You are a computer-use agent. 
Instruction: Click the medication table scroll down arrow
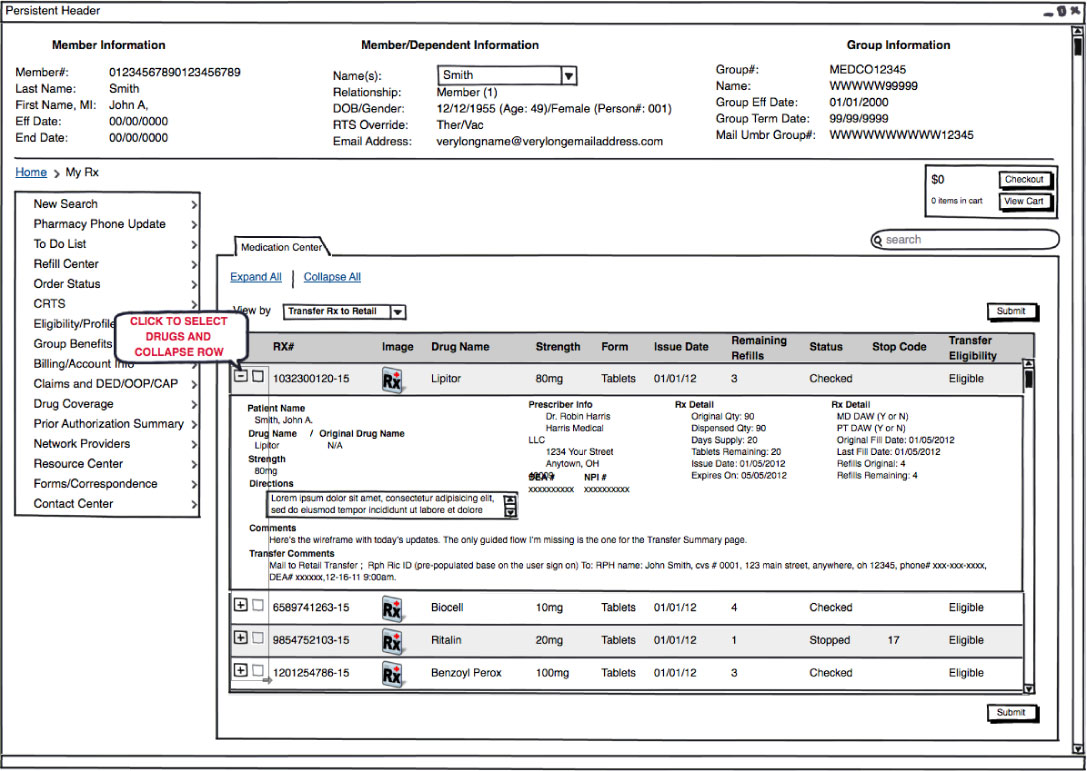tap(1029, 689)
